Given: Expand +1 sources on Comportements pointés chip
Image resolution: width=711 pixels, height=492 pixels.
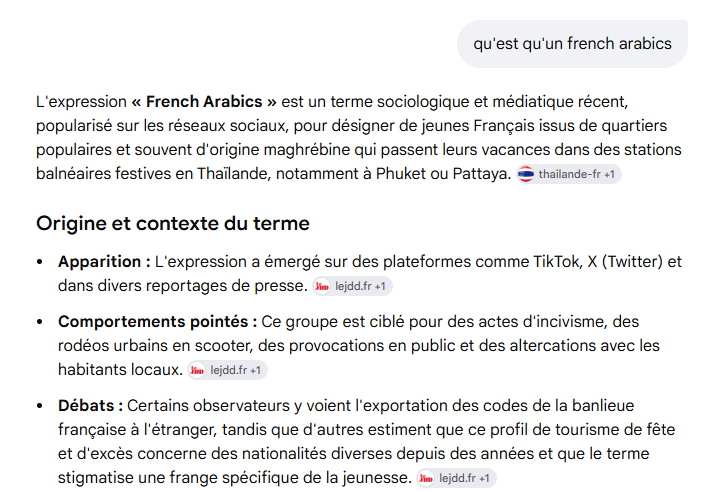Looking at the screenshot, I should [x=255, y=370].
